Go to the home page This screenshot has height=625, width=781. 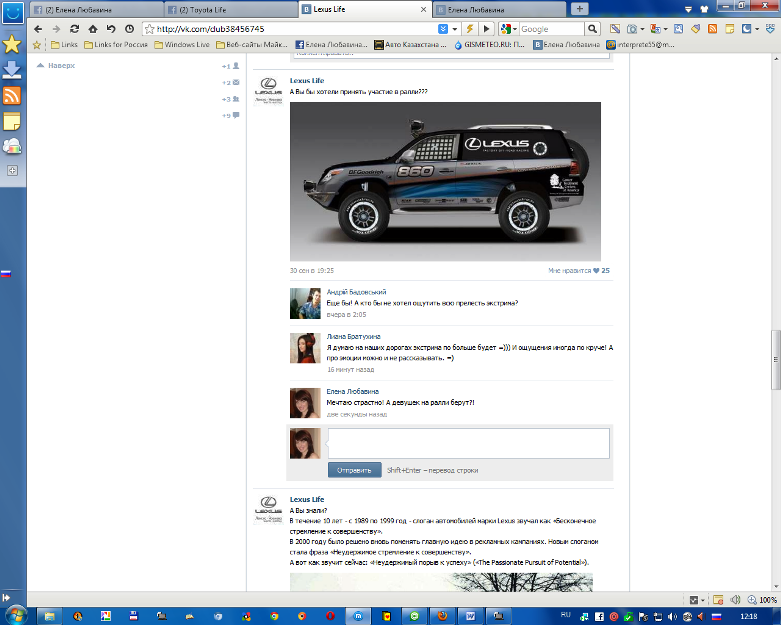pos(93,29)
